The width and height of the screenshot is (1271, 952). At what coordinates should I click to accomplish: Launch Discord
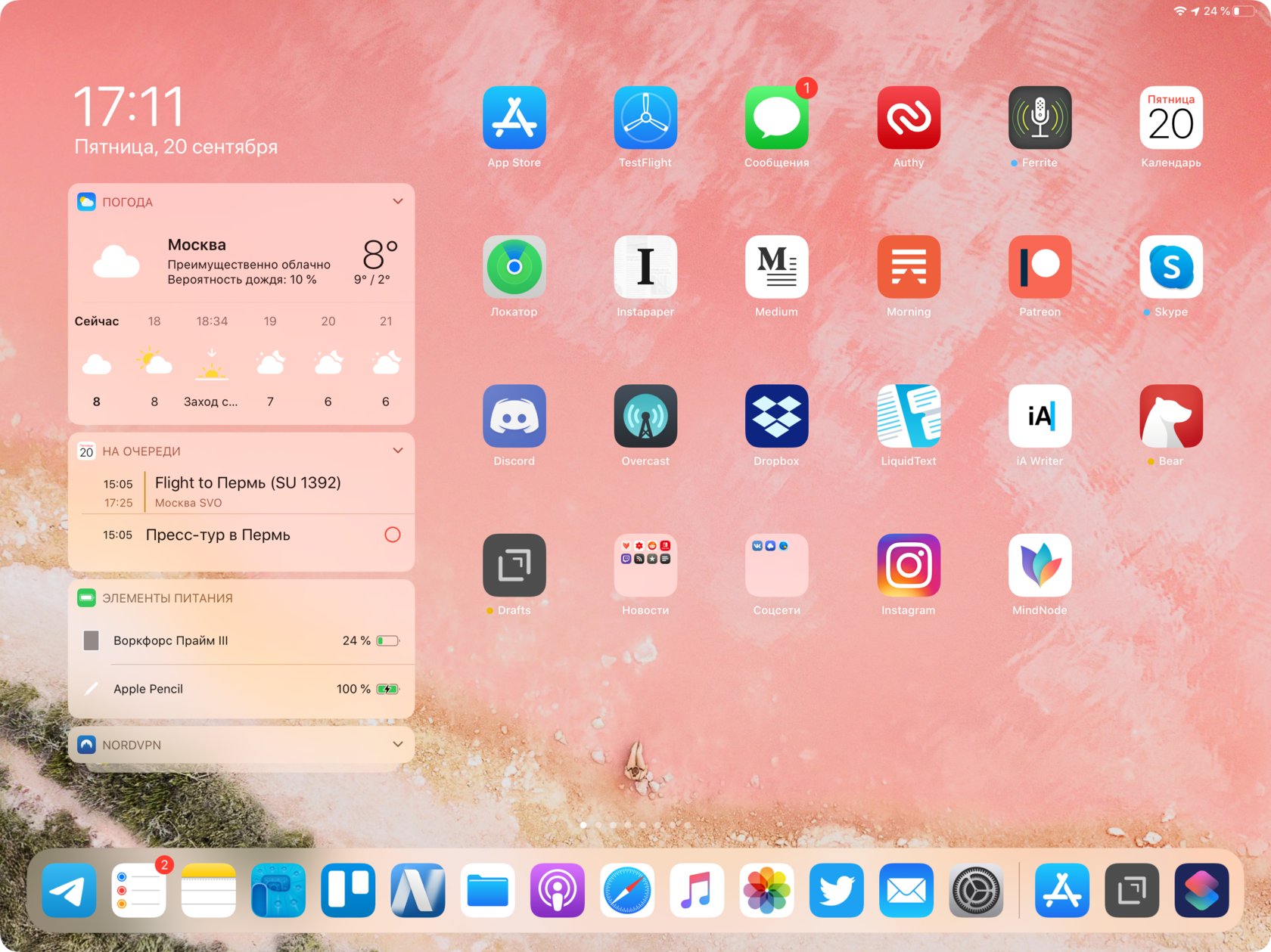click(x=514, y=416)
